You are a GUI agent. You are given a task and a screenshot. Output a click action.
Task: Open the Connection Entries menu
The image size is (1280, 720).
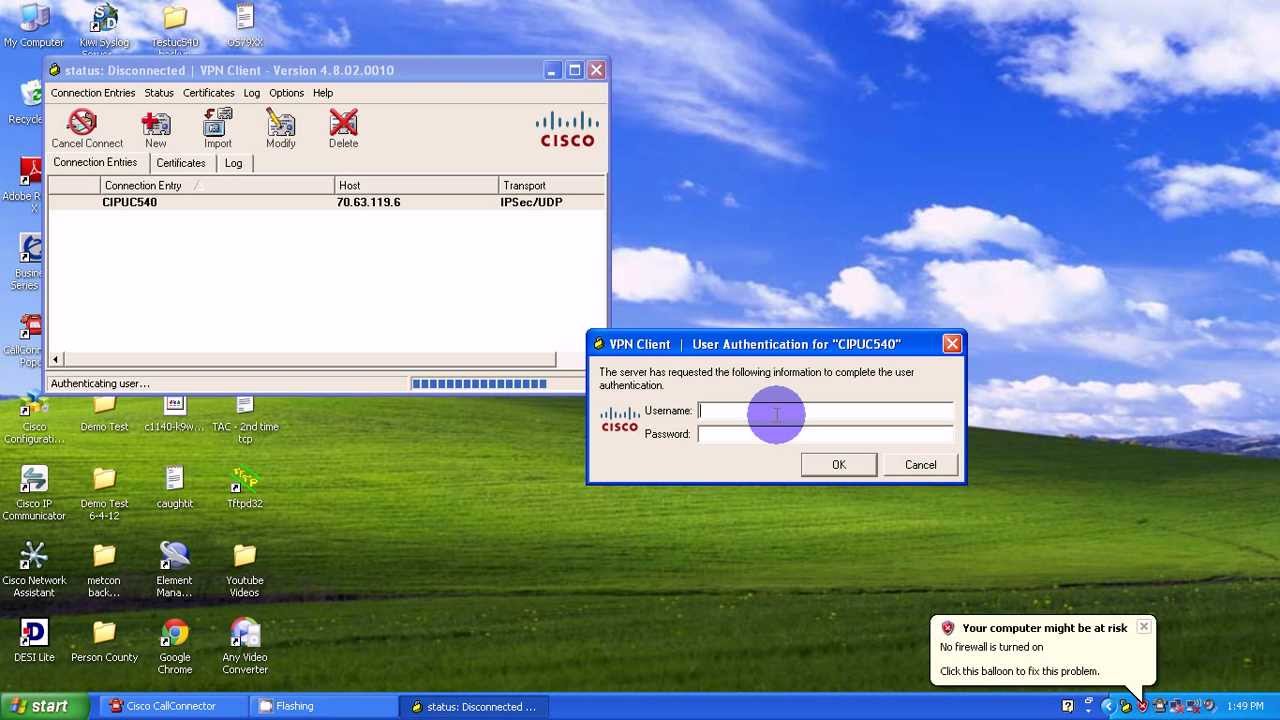(93, 93)
